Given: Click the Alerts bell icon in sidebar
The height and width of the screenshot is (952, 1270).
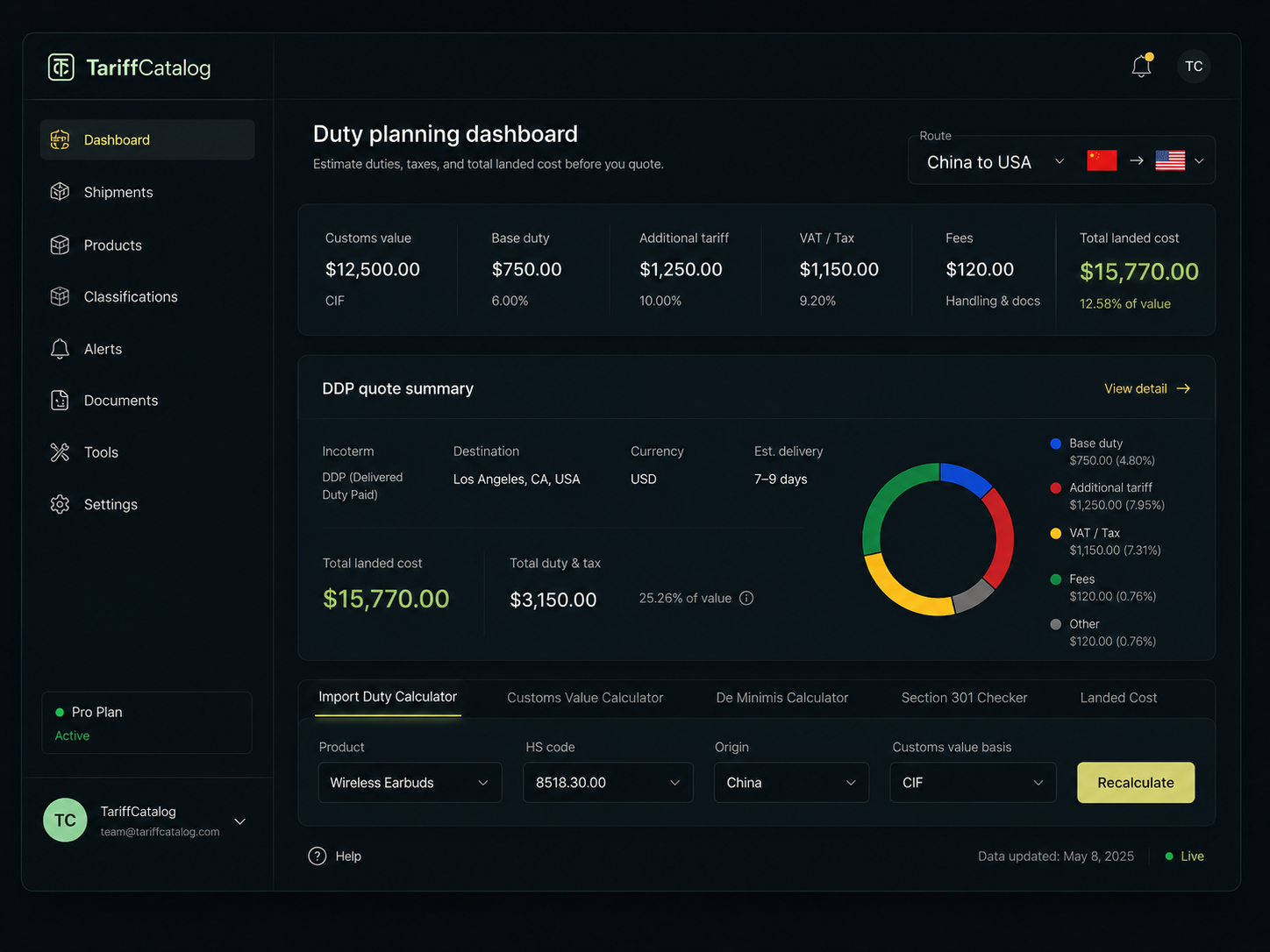Looking at the screenshot, I should 60,349.
